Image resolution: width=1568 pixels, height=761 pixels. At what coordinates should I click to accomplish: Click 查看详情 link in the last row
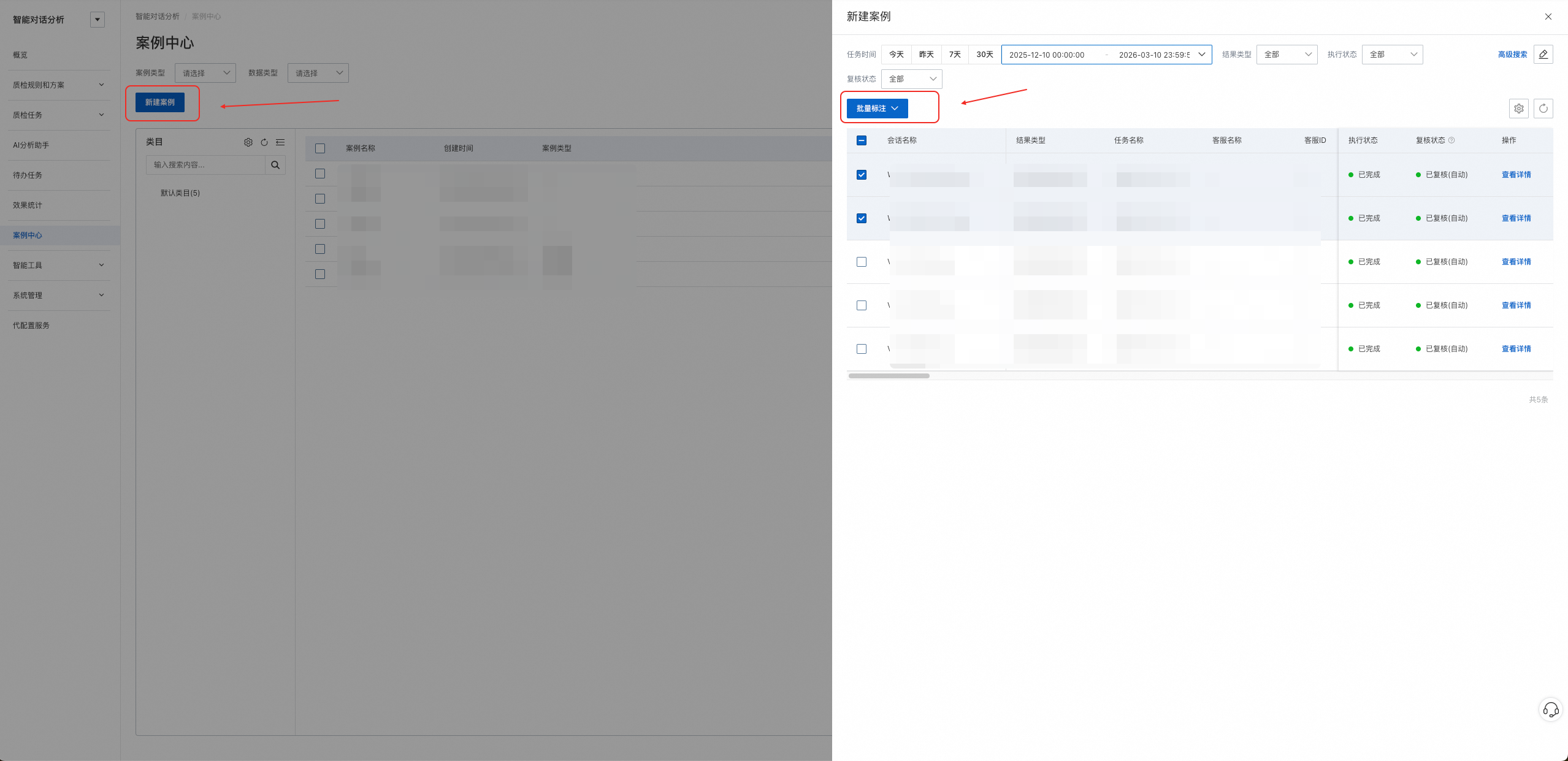tap(1516, 349)
